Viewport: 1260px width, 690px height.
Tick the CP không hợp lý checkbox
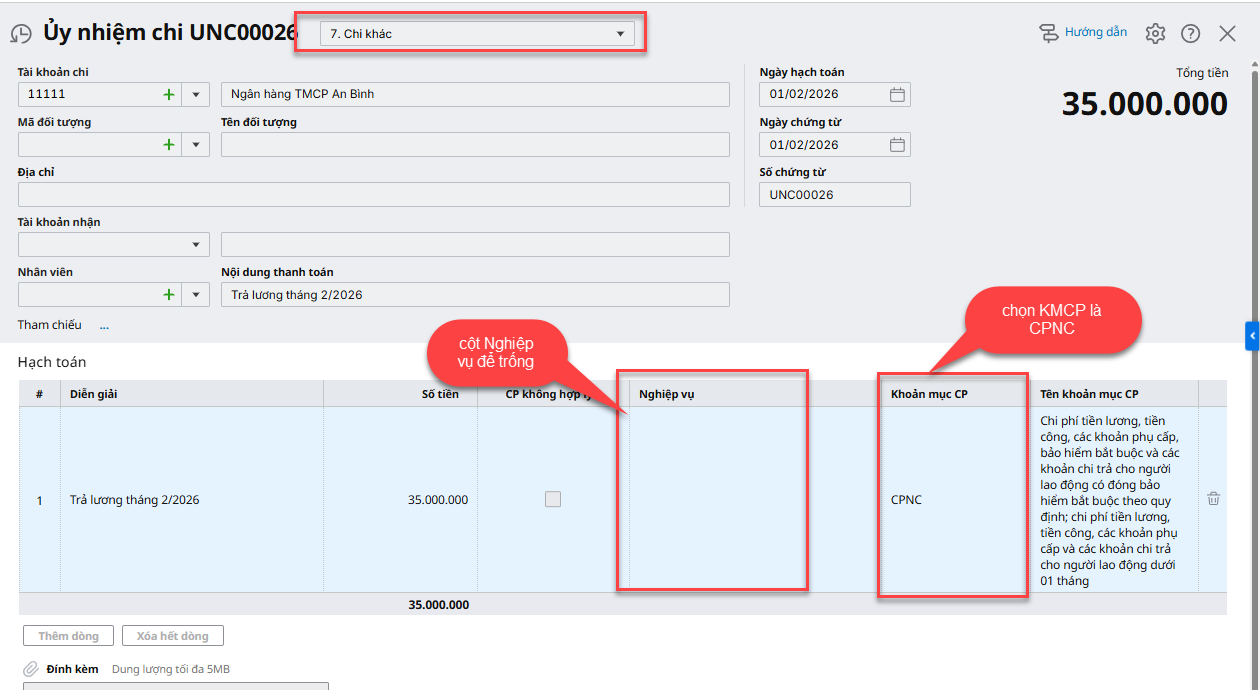[x=553, y=499]
